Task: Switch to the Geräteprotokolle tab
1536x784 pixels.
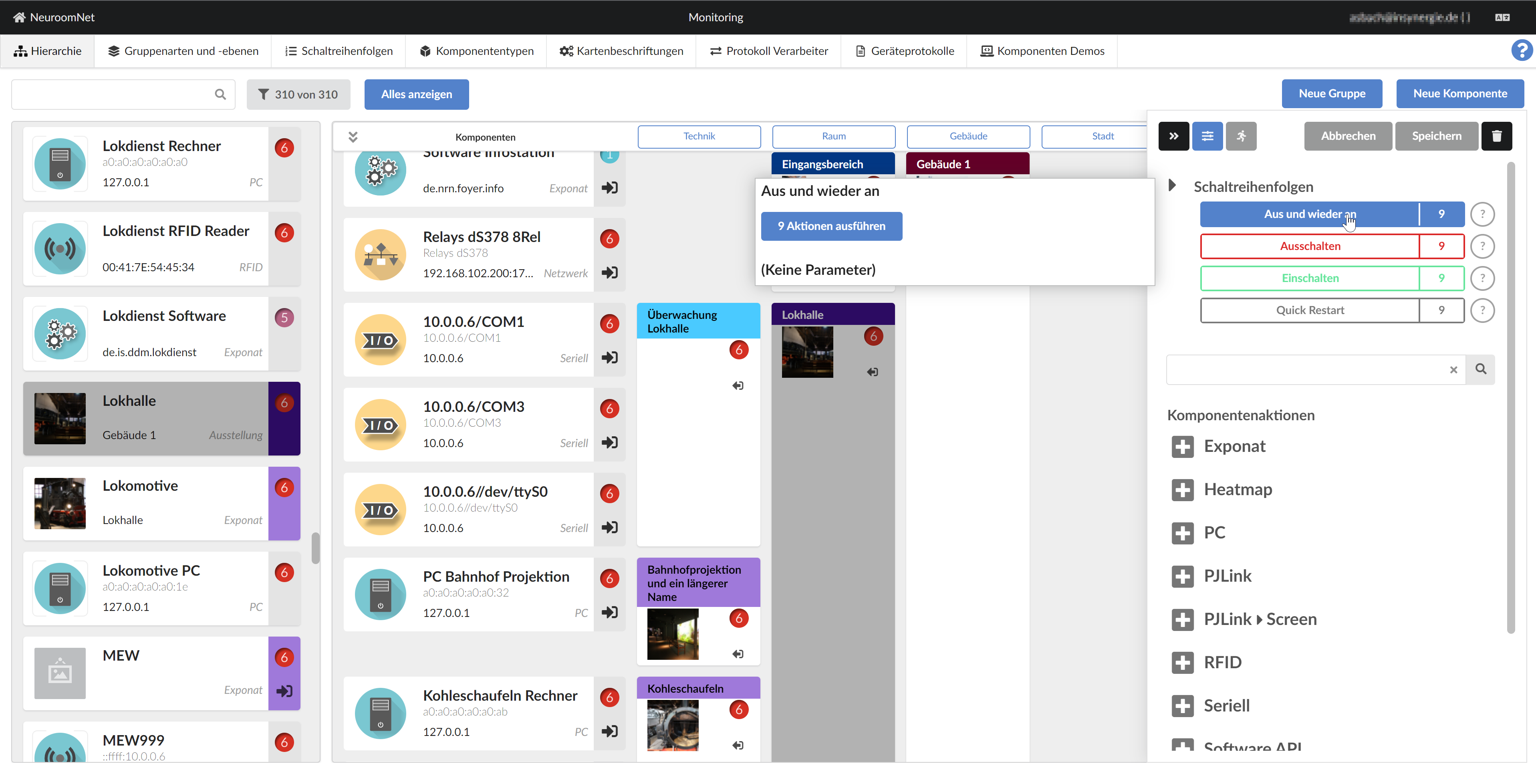Action: click(x=904, y=50)
